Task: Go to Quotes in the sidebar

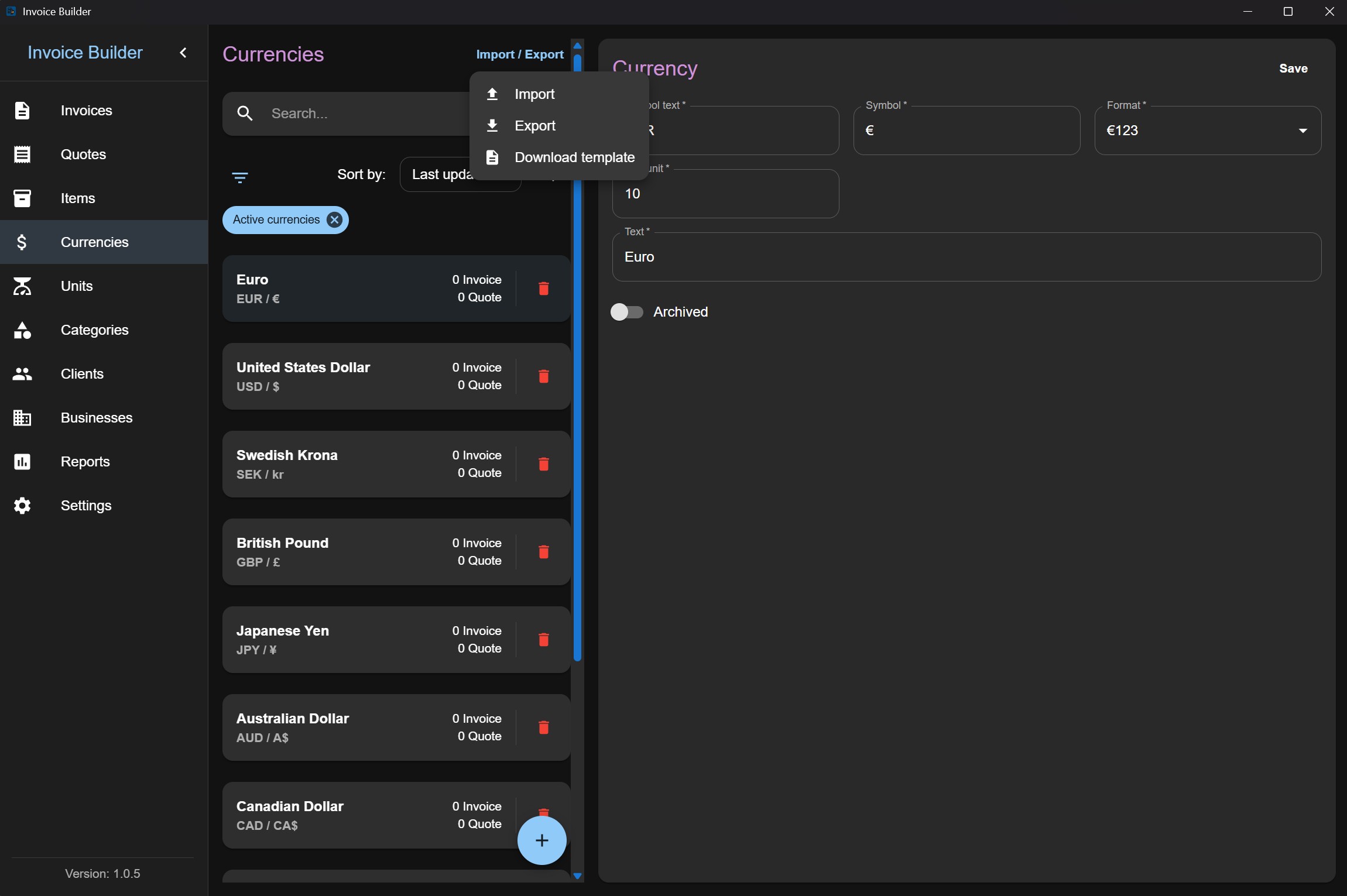Action: click(x=104, y=155)
